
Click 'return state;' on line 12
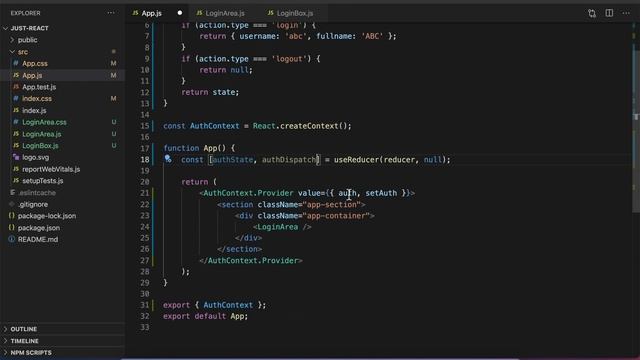click(210, 92)
